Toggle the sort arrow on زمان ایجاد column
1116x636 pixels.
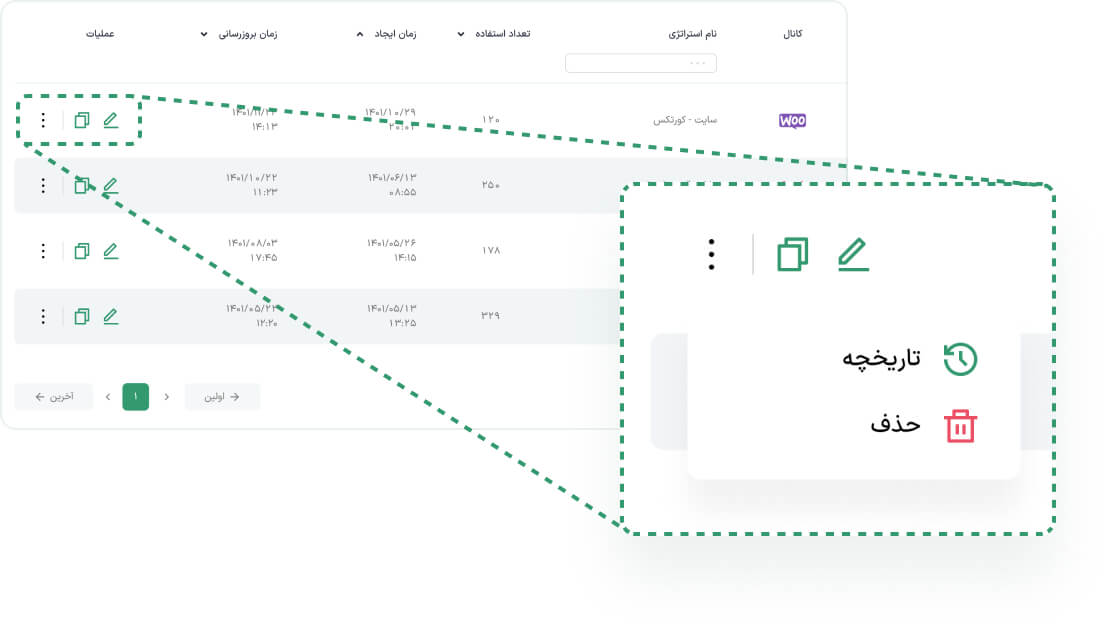click(x=361, y=34)
